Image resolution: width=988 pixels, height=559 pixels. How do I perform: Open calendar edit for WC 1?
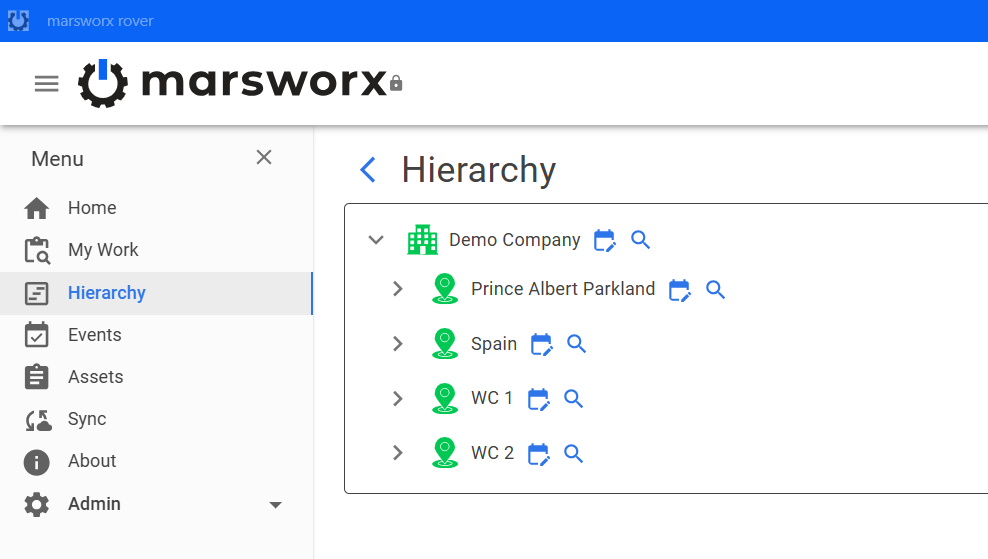coord(538,399)
